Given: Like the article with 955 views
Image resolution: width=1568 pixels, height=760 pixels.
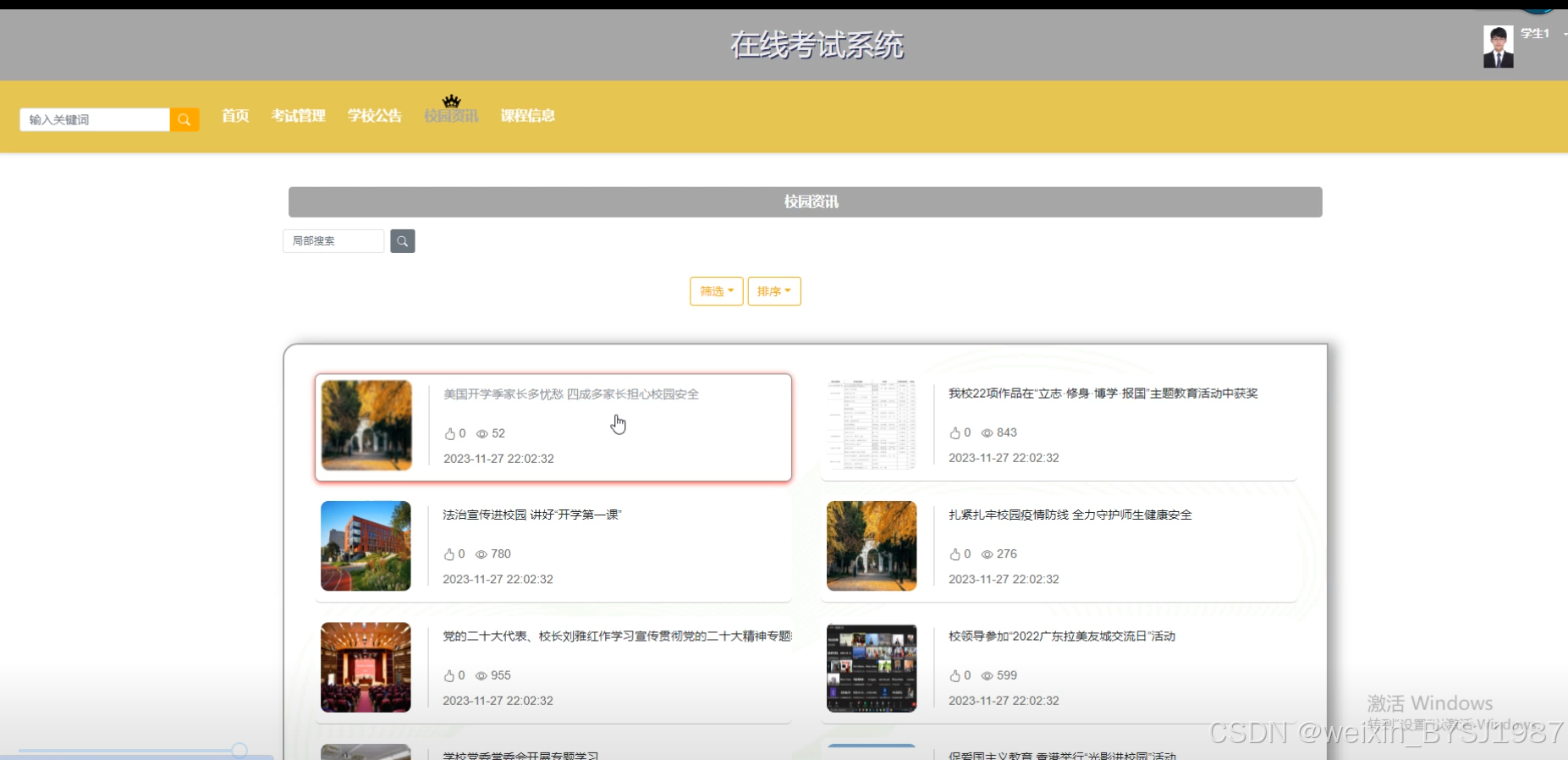Looking at the screenshot, I should [x=449, y=676].
